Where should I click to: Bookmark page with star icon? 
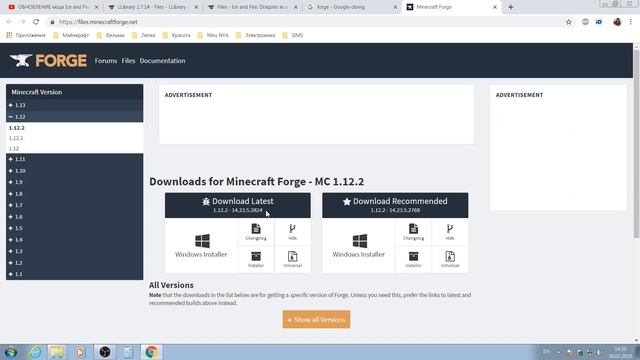pos(569,22)
